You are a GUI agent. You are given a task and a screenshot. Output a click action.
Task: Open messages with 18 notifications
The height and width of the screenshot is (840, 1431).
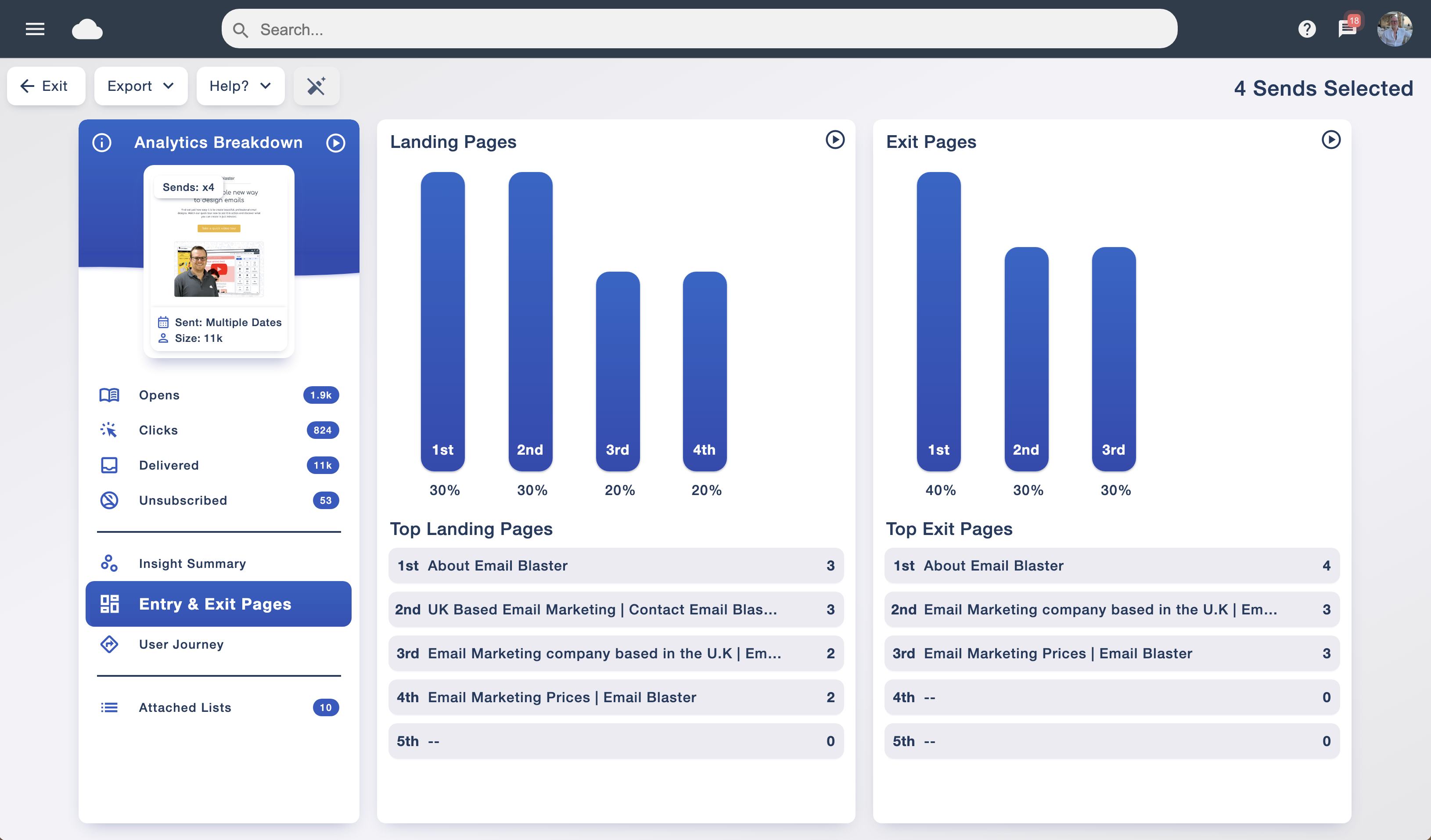(1348, 28)
